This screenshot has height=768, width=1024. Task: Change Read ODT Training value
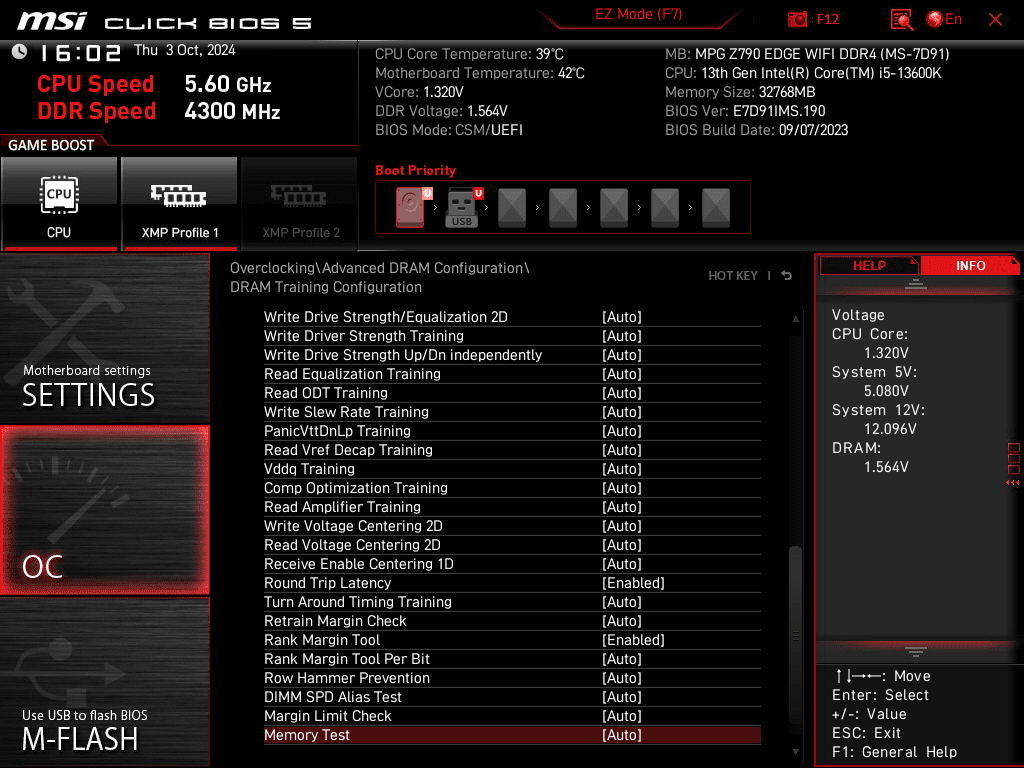622,392
